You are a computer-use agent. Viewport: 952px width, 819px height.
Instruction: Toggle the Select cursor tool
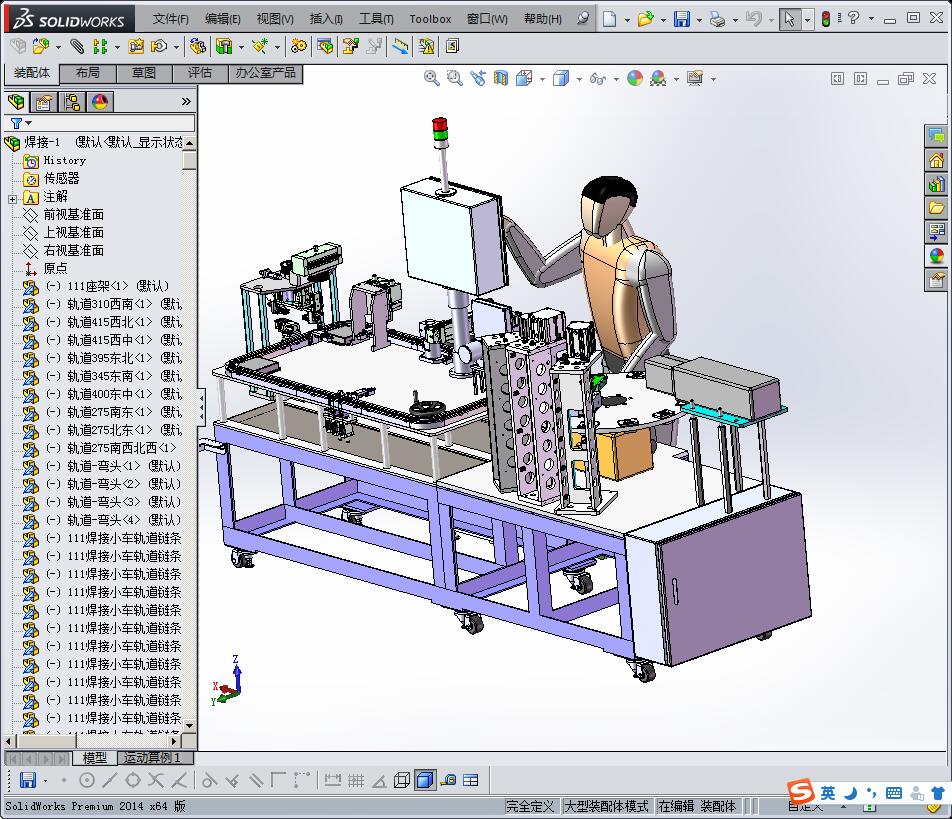pos(789,19)
